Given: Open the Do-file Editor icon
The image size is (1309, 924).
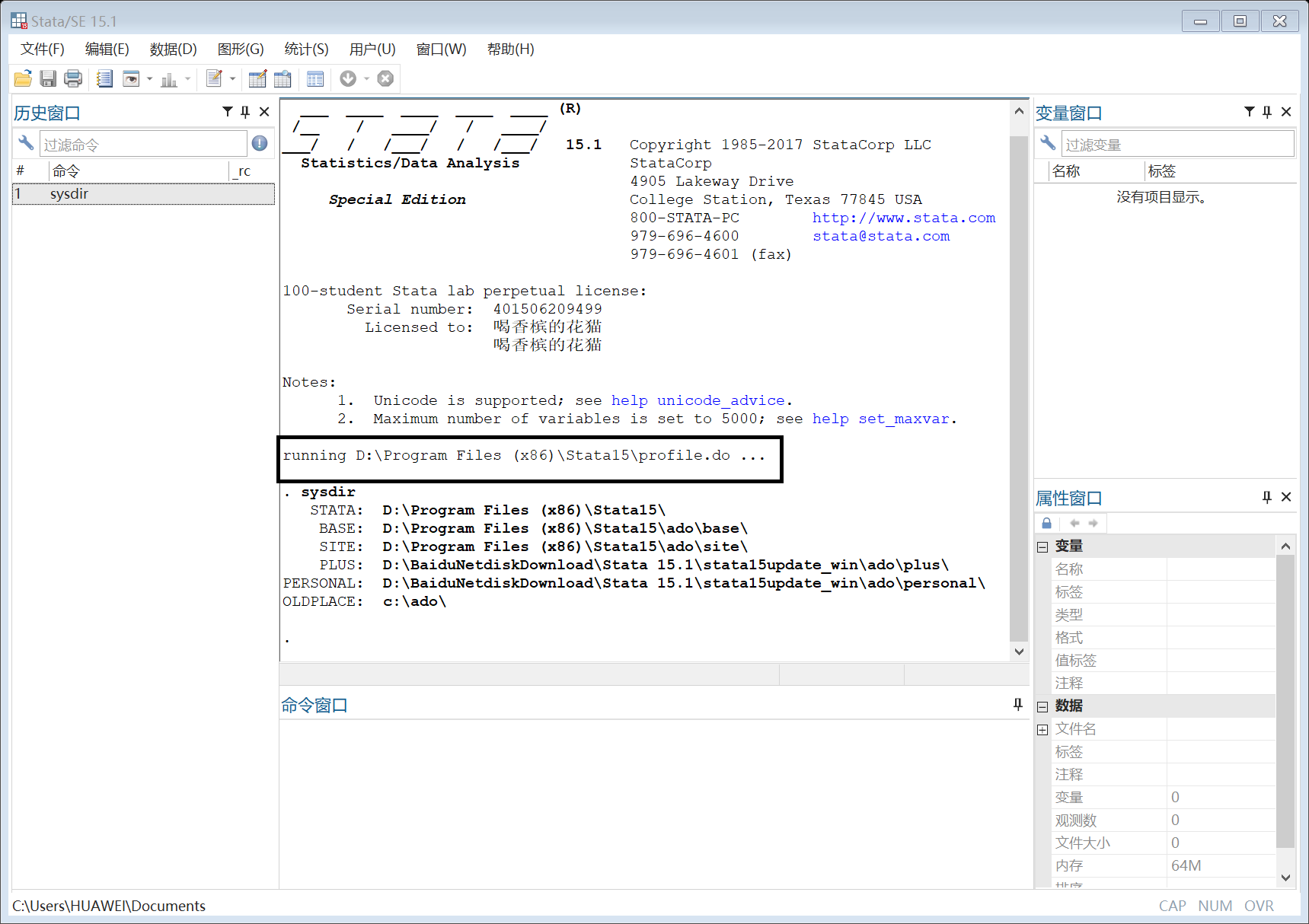Looking at the screenshot, I should point(214,78).
